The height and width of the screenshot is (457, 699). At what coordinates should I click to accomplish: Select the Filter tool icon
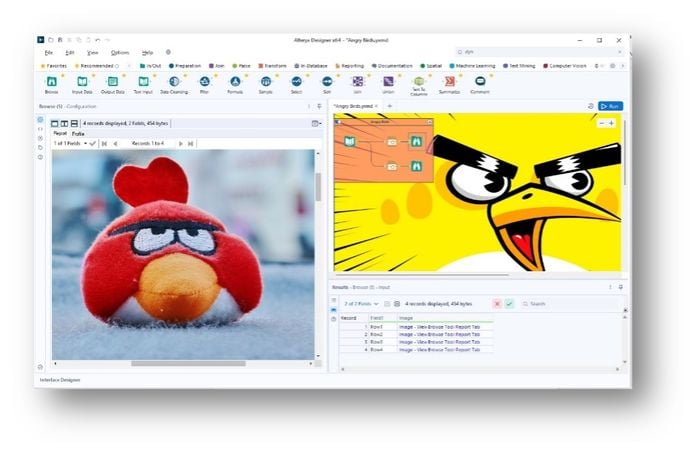204,82
